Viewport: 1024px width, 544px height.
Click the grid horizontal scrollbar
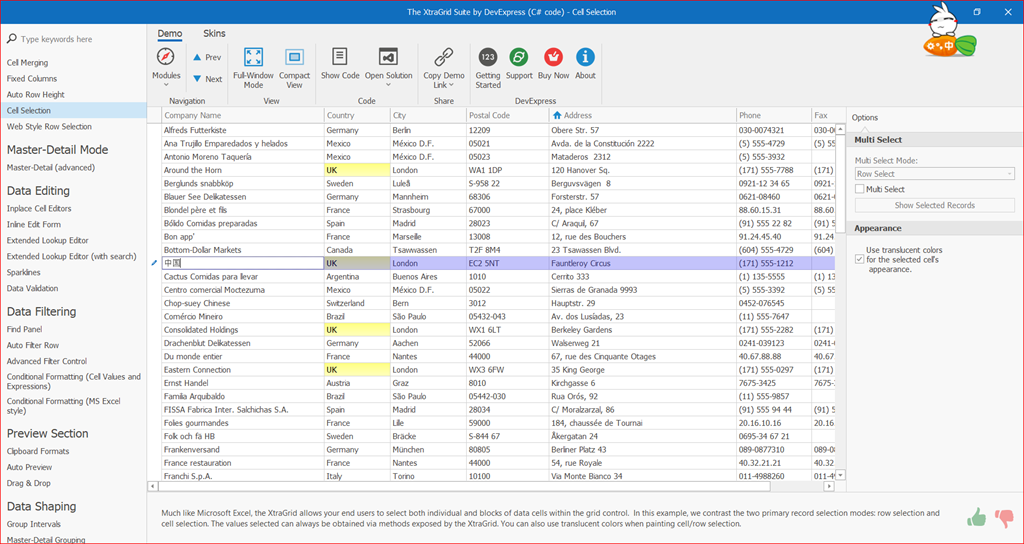pos(463,487)
